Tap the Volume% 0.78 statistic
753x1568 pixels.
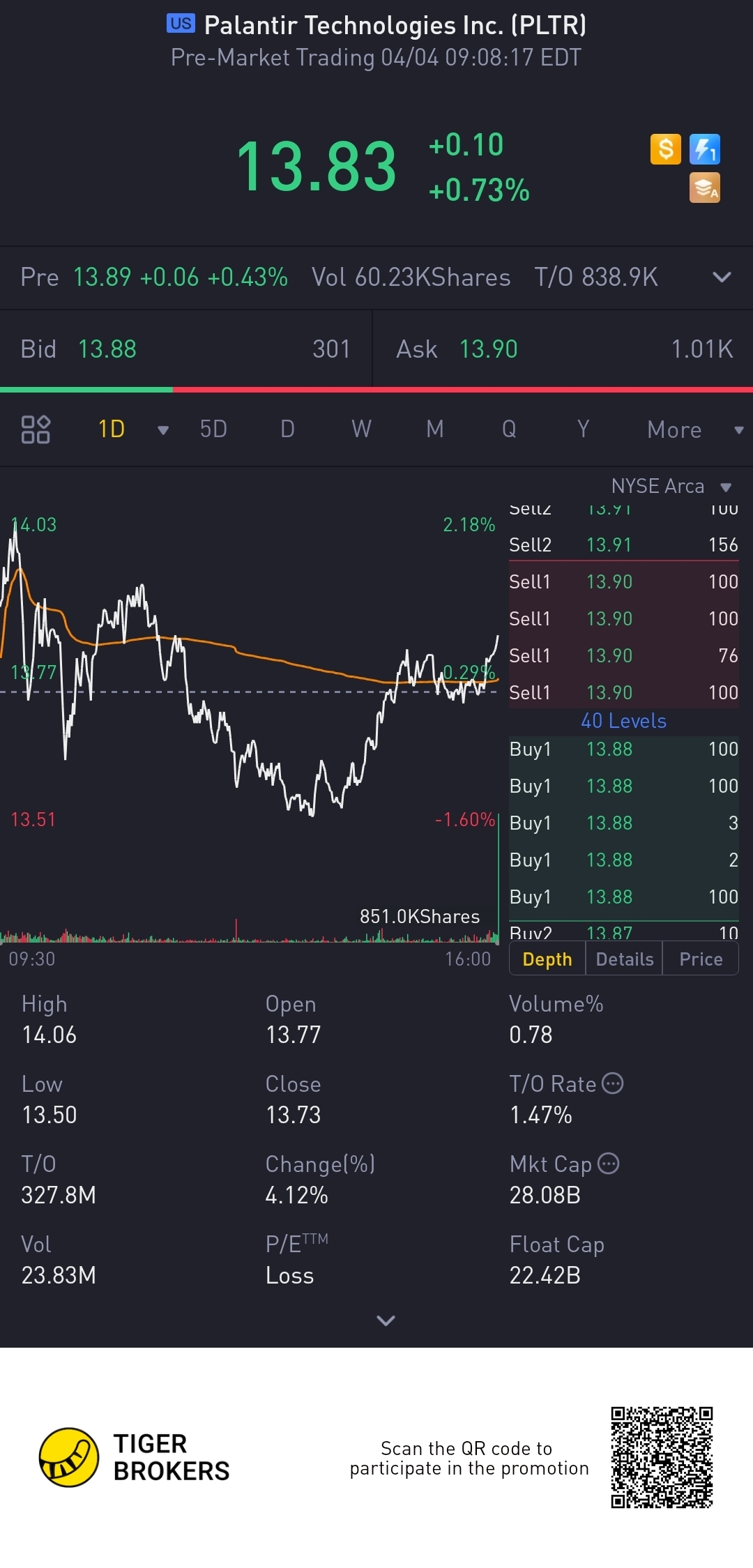556,1019
